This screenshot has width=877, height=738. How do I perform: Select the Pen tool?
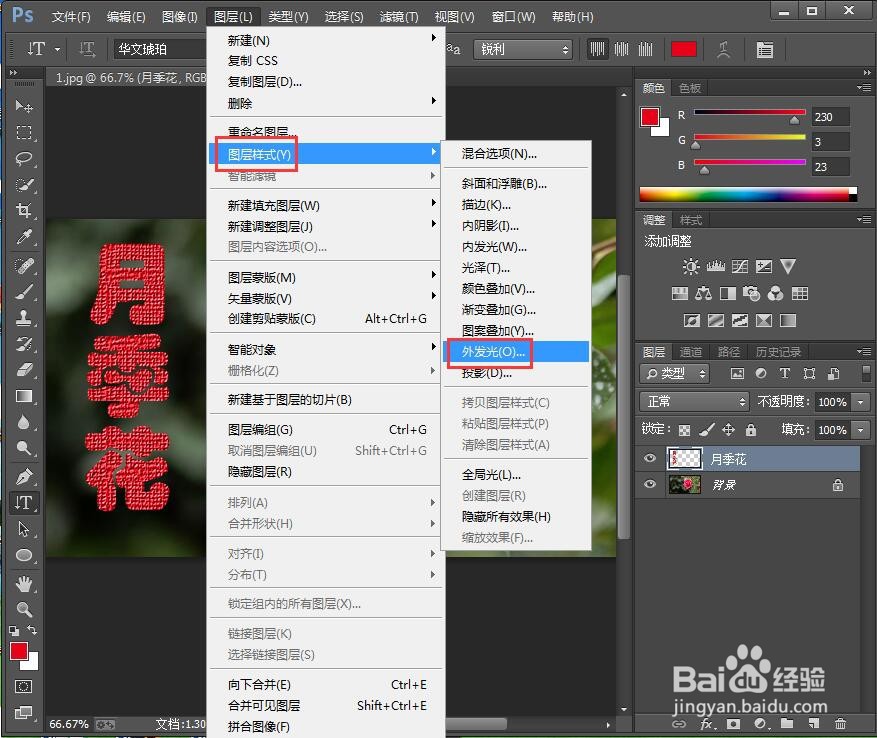tap(23, 477)
